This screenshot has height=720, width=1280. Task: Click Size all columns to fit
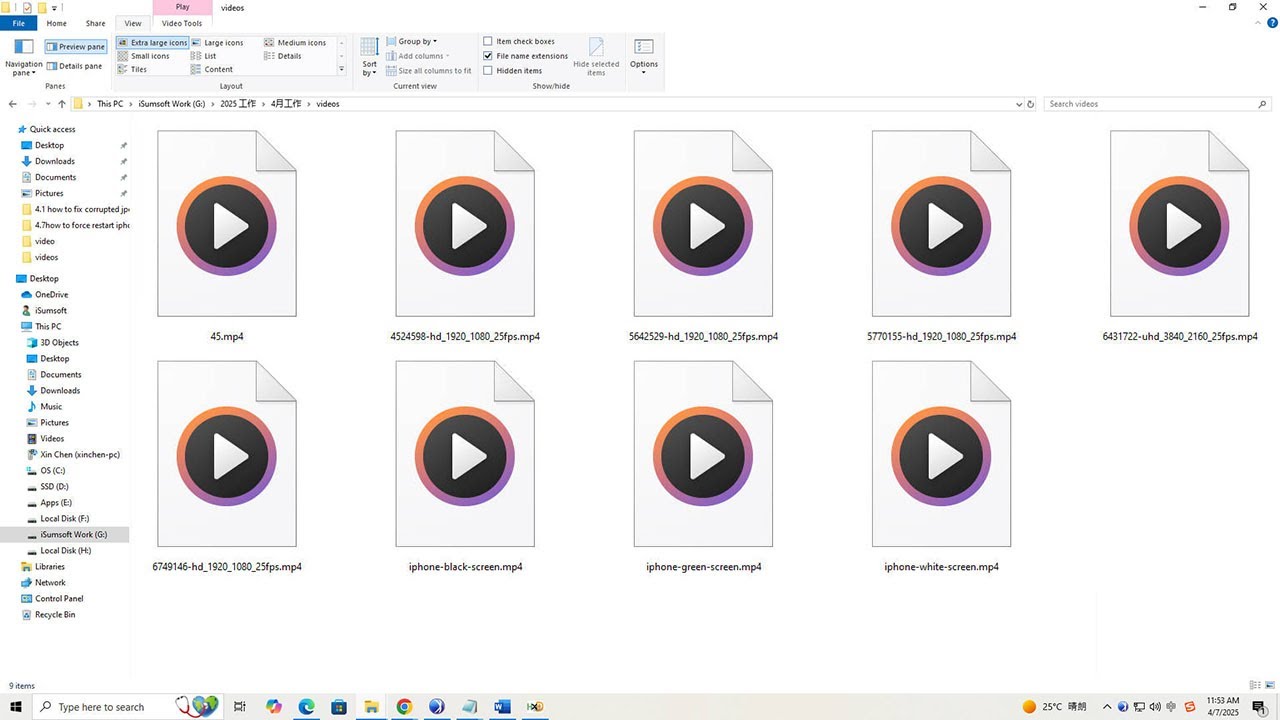428,71
